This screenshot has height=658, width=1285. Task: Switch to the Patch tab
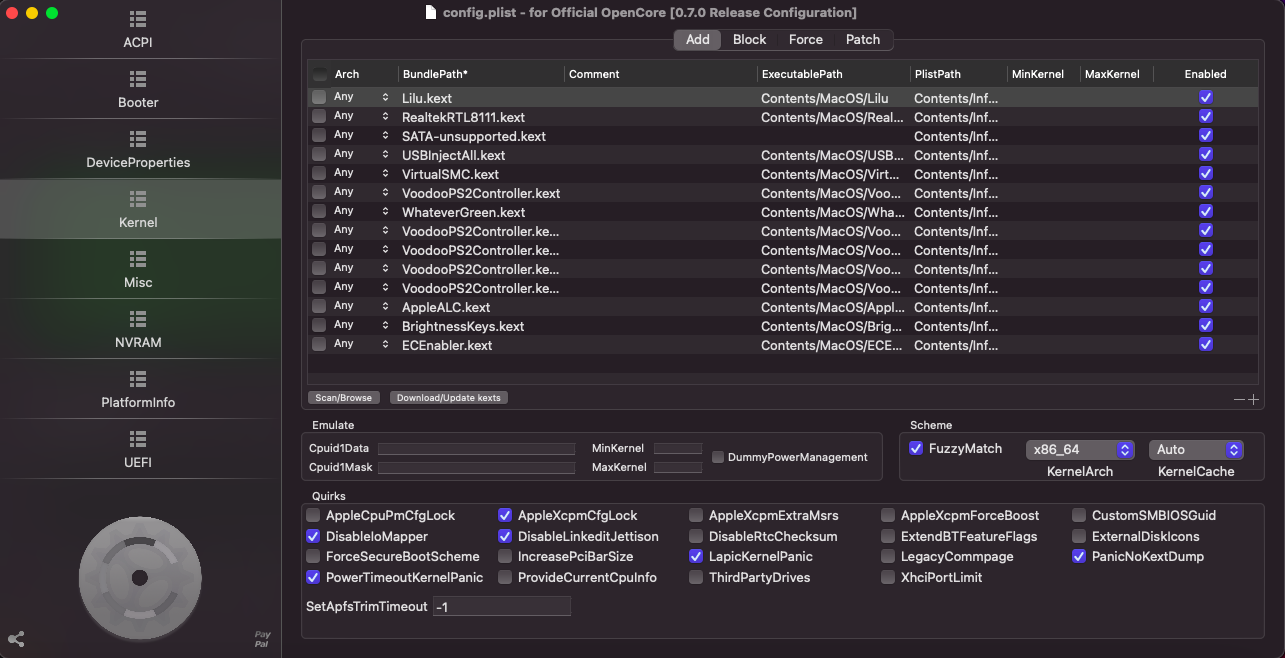coord(862,40)
